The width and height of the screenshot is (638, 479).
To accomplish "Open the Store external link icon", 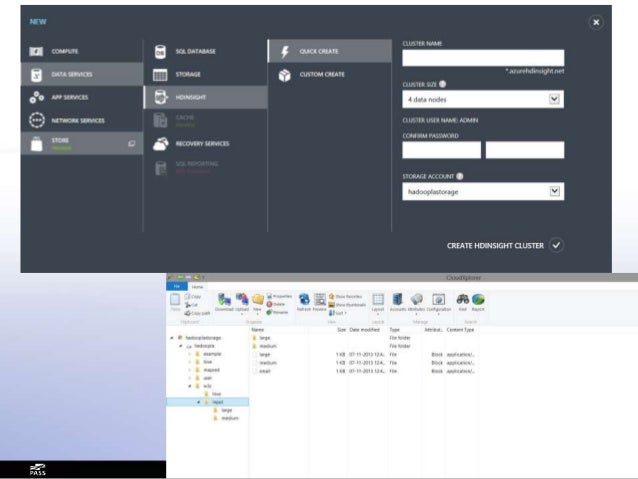I will point(131,144).
